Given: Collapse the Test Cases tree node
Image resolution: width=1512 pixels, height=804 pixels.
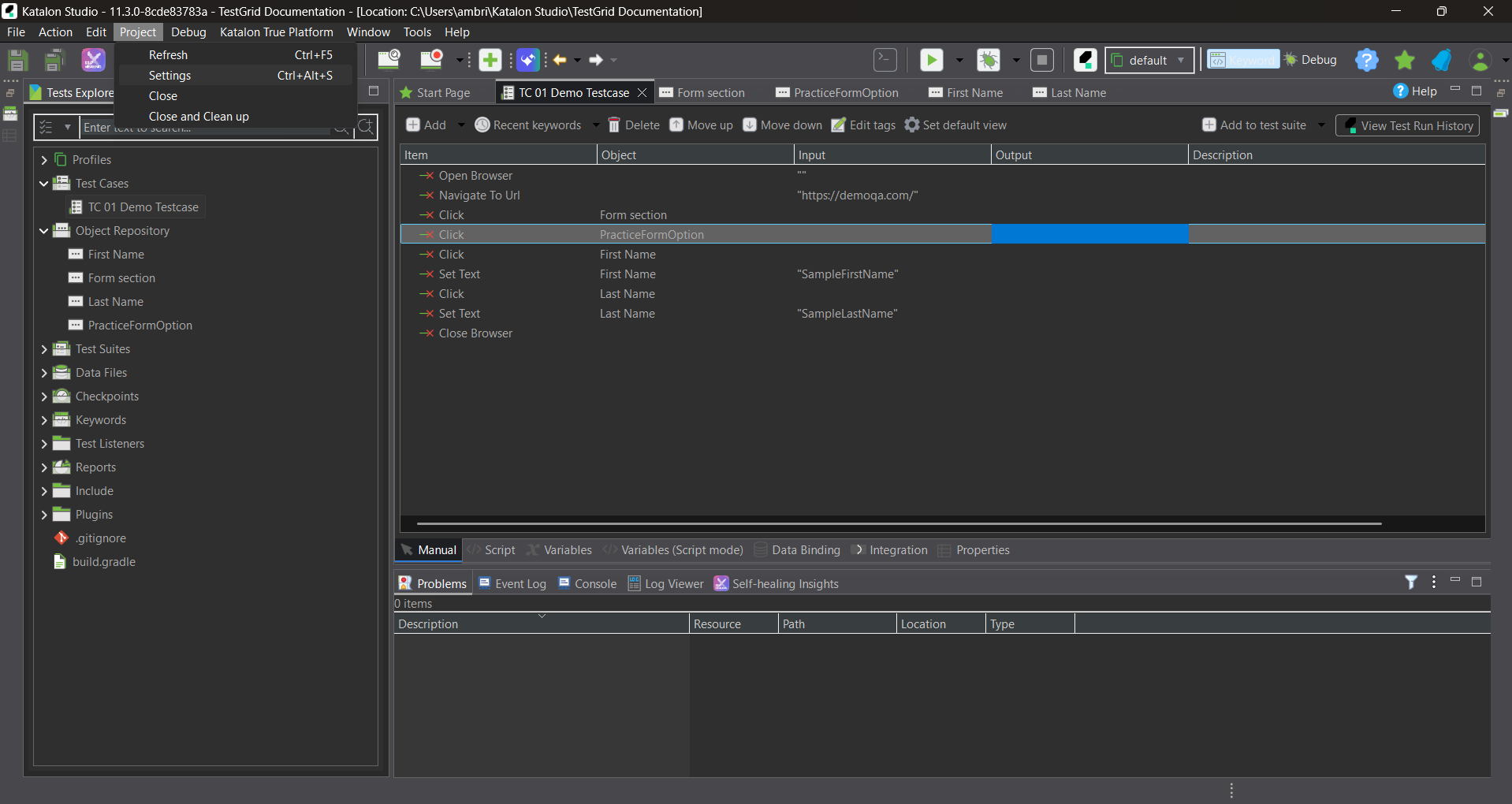Looking at the screenshot, I should tap(44, 184).
